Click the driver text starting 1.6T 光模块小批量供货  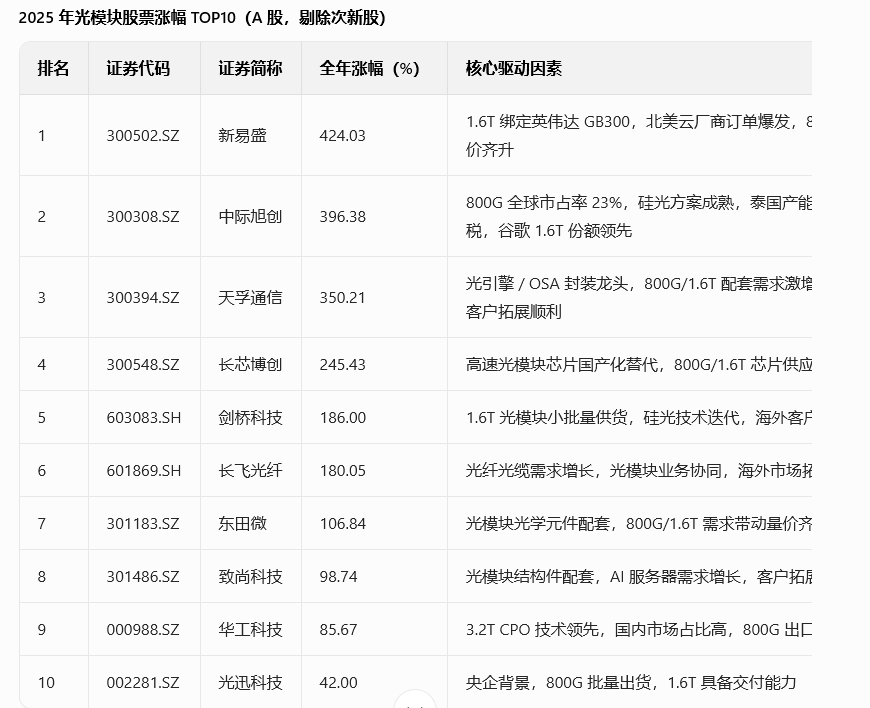(639, 417)
